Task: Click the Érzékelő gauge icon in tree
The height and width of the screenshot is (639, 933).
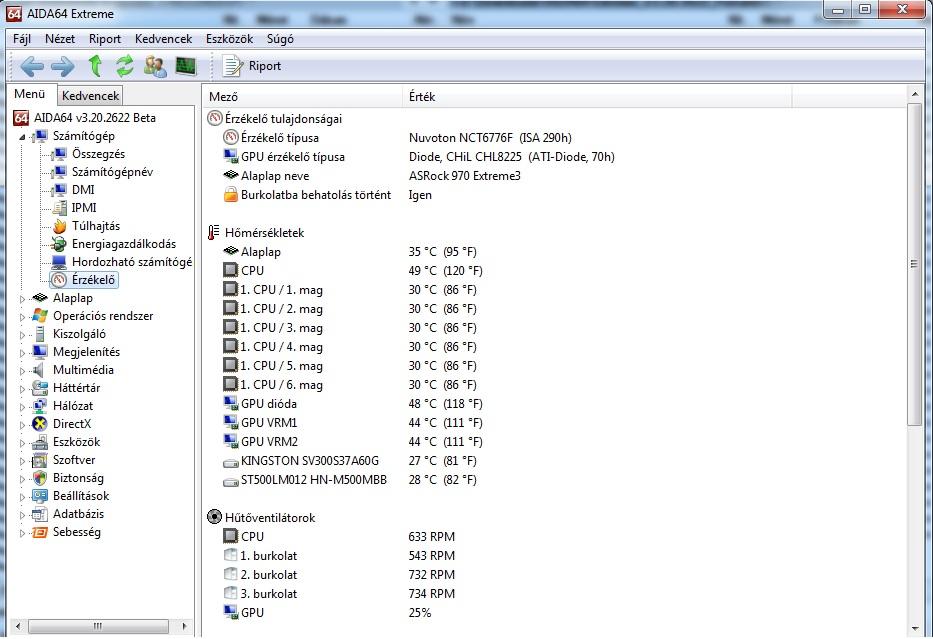Action: coord(59,280)
